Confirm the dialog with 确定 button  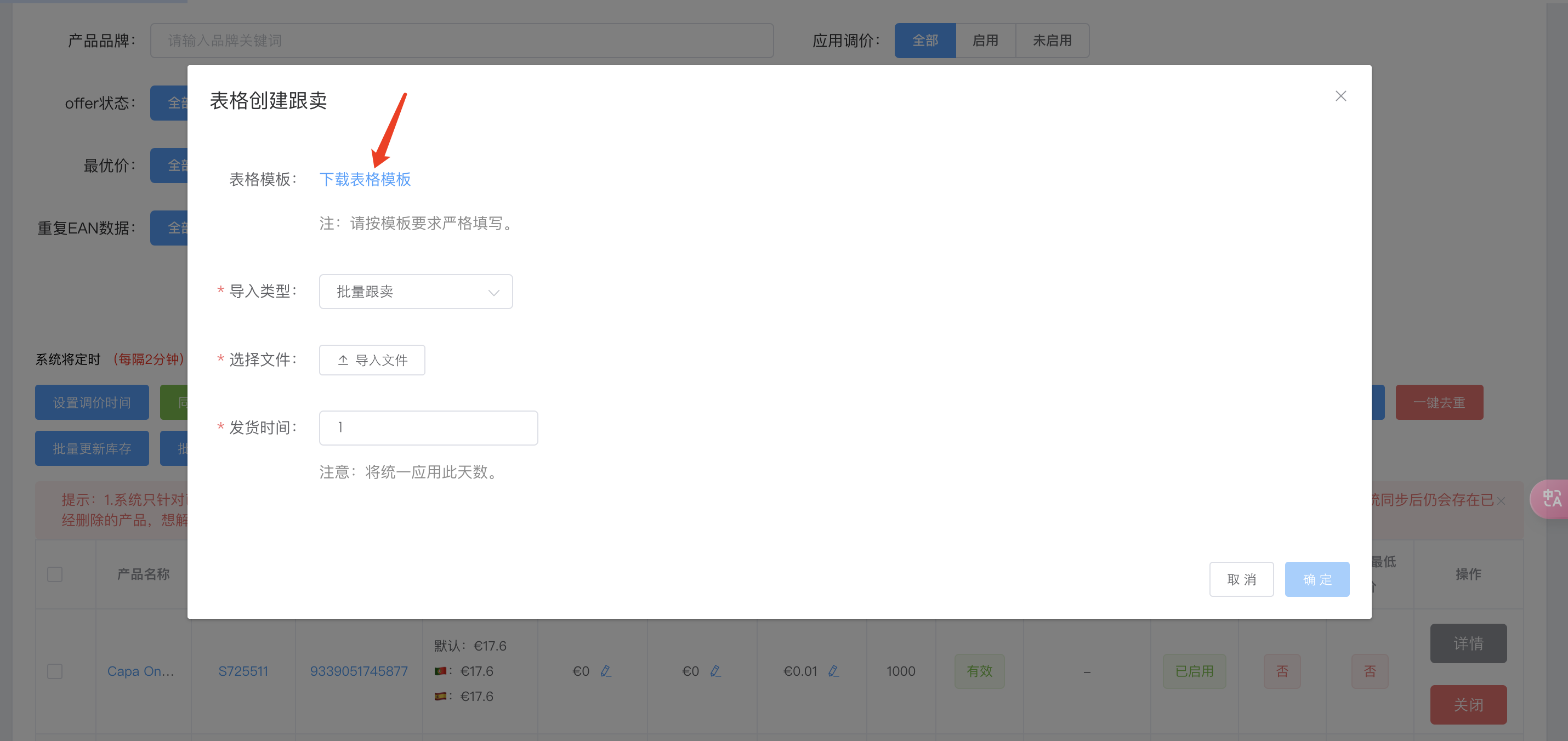(1316, 579)
